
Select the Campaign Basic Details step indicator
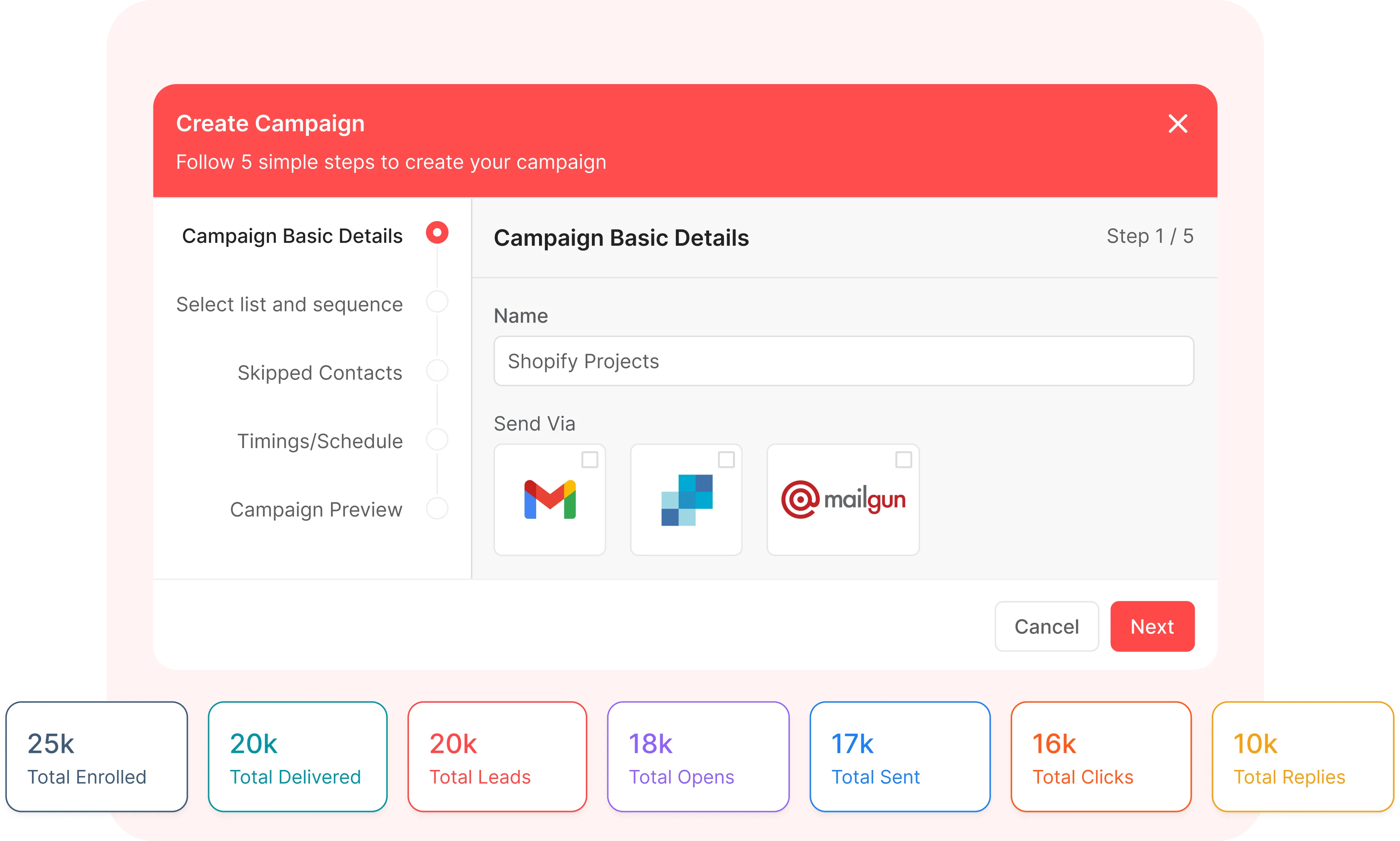pyautogui.click(x=437, y=233)
